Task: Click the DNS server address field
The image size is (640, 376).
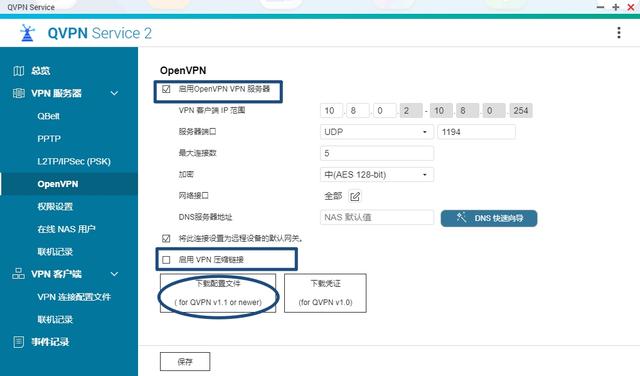Action: tap(376, 217)
